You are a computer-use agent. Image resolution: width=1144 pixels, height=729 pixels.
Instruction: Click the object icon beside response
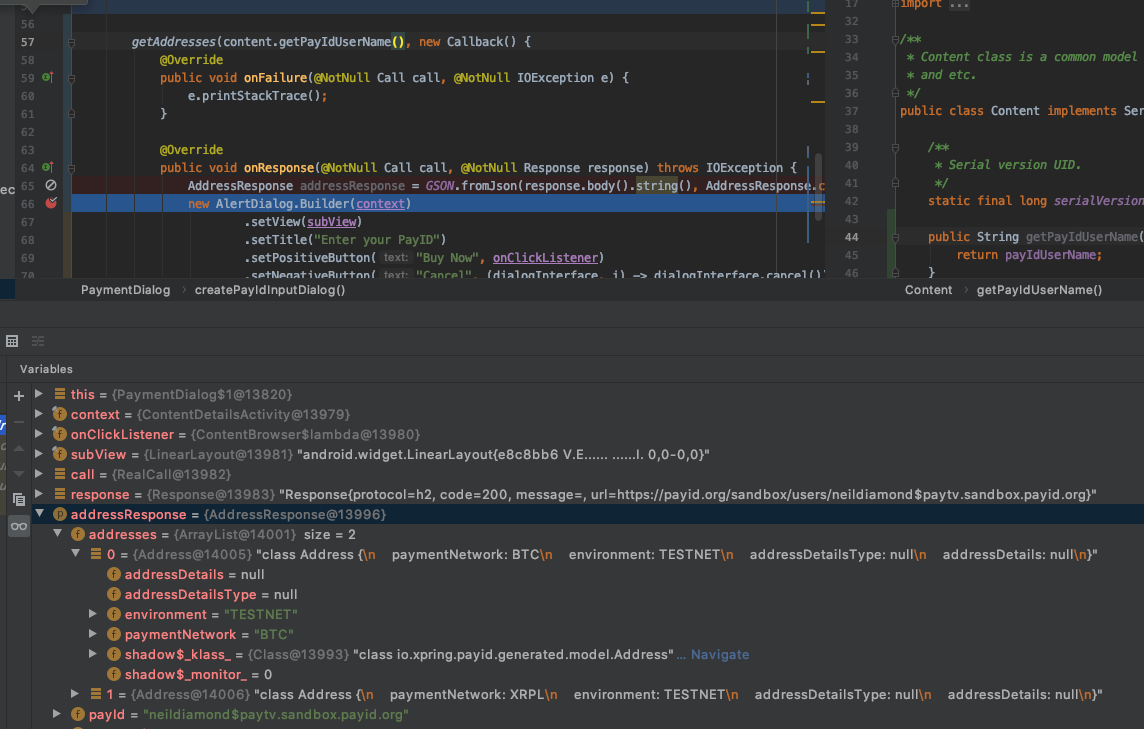coord(60,494)
